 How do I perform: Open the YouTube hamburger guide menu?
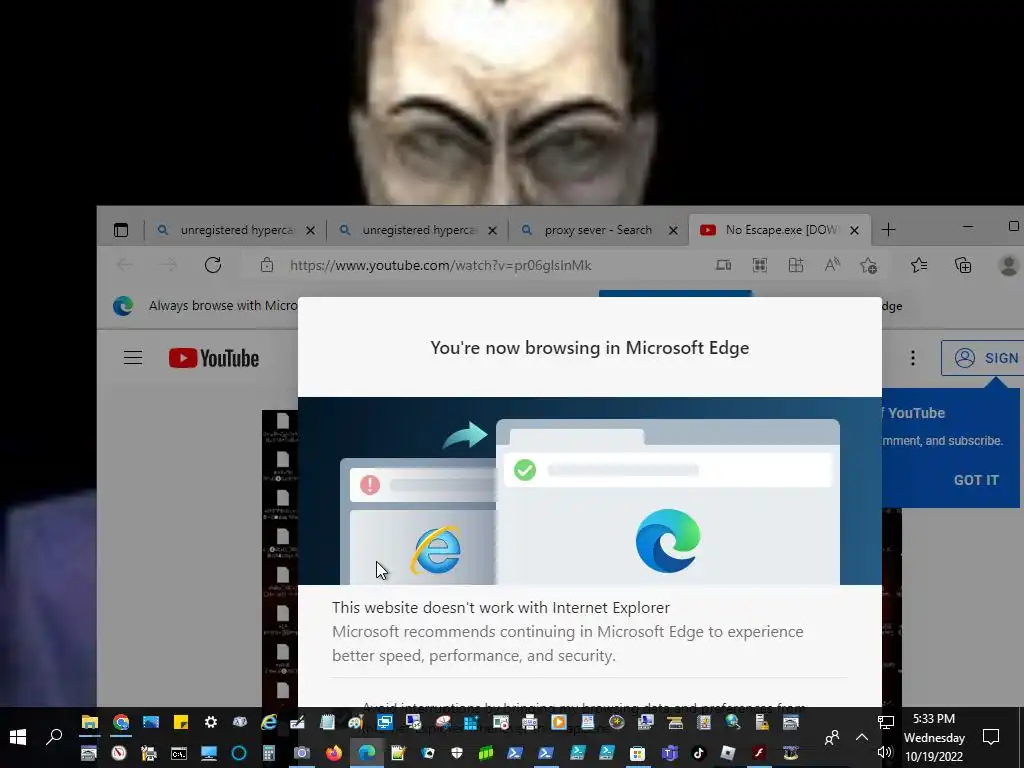click(x=133, y=358)
